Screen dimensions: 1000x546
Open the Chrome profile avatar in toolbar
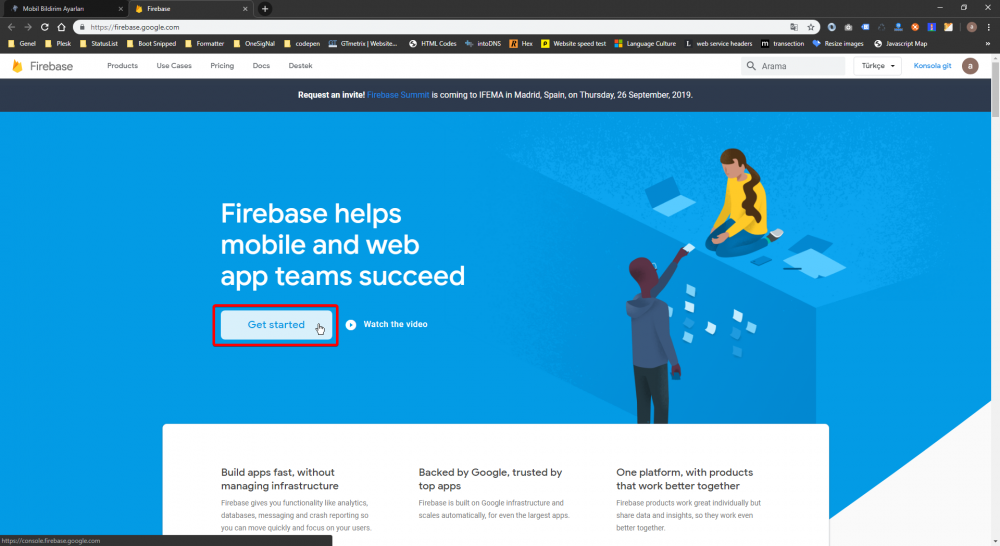[971, 27]
